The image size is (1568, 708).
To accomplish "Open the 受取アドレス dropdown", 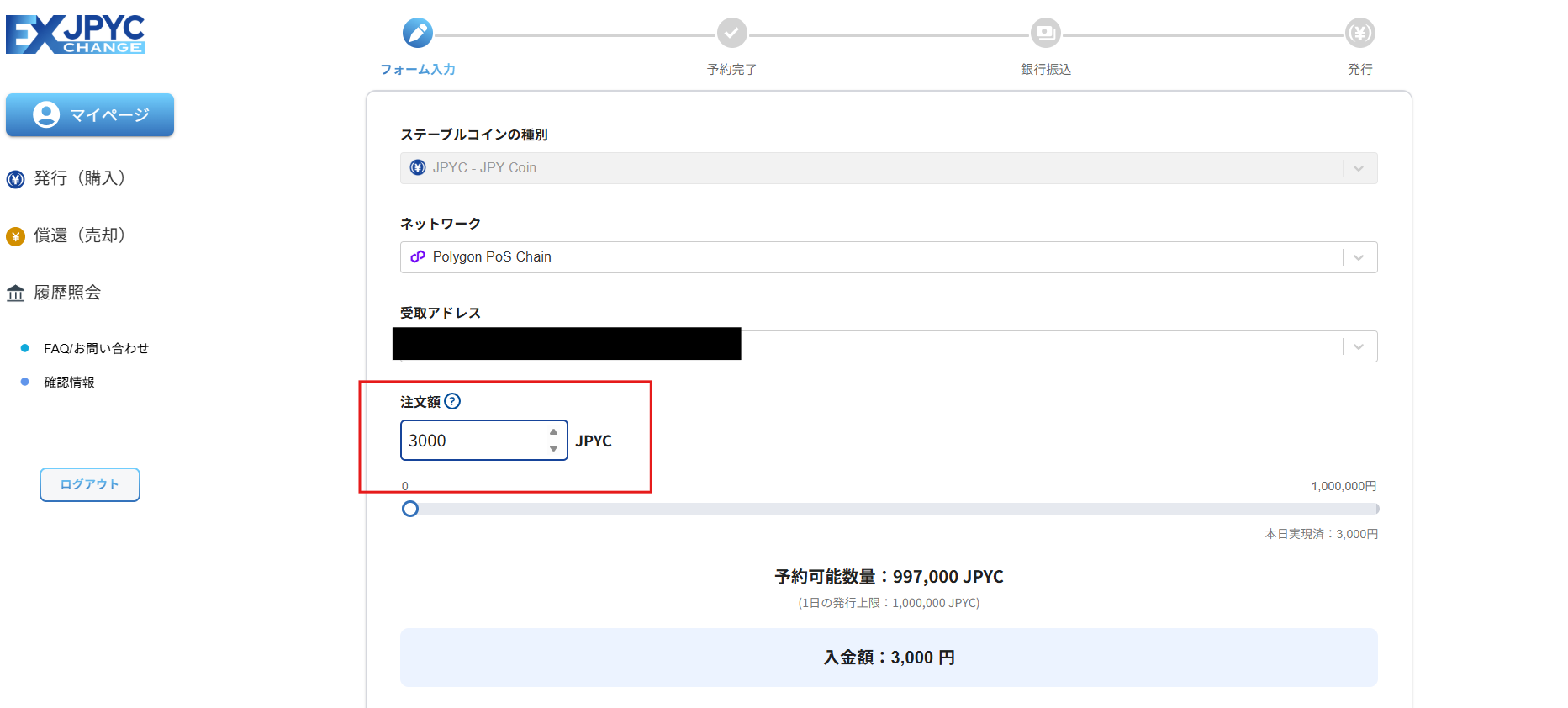I will tap(889, 346).
